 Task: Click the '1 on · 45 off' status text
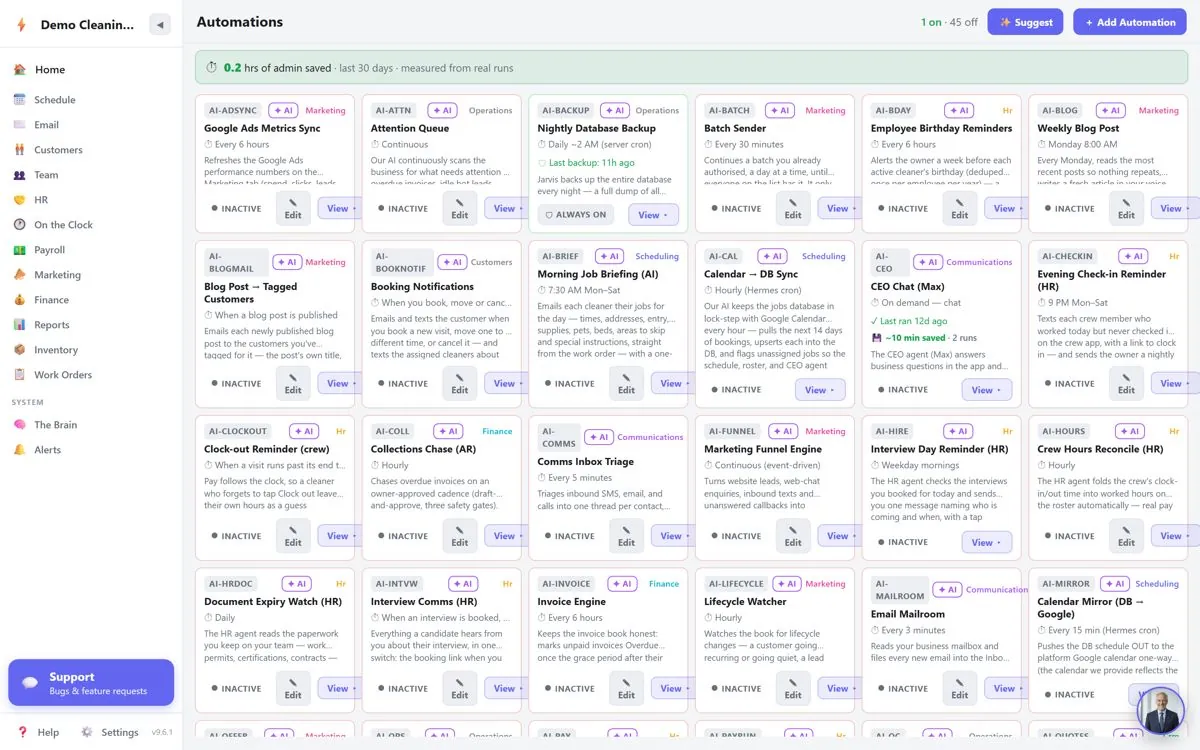click(949, 22)
